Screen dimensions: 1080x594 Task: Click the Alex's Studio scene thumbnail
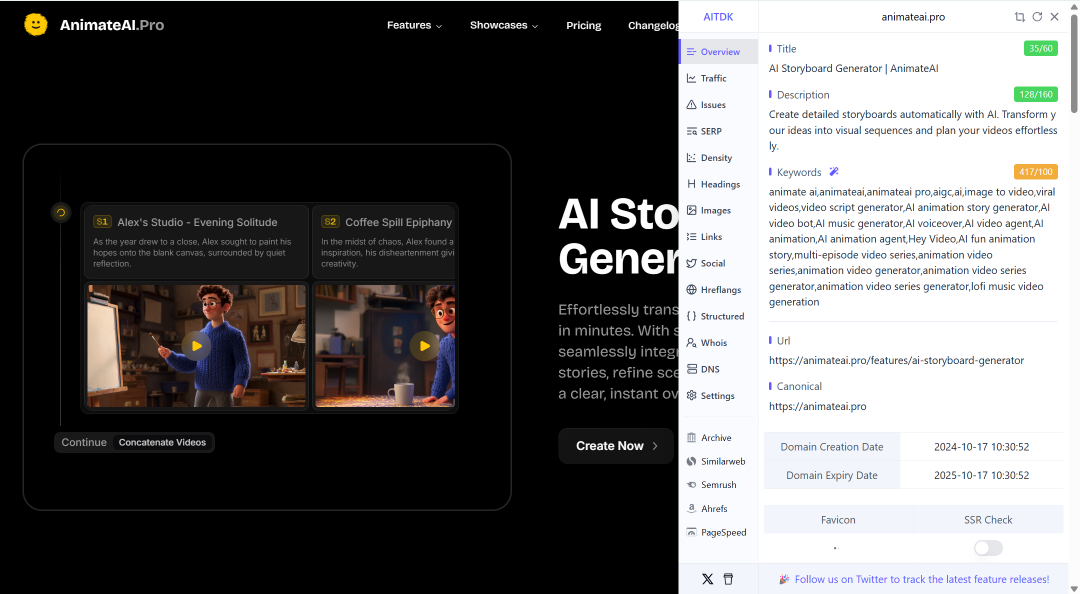pos(196,346)
